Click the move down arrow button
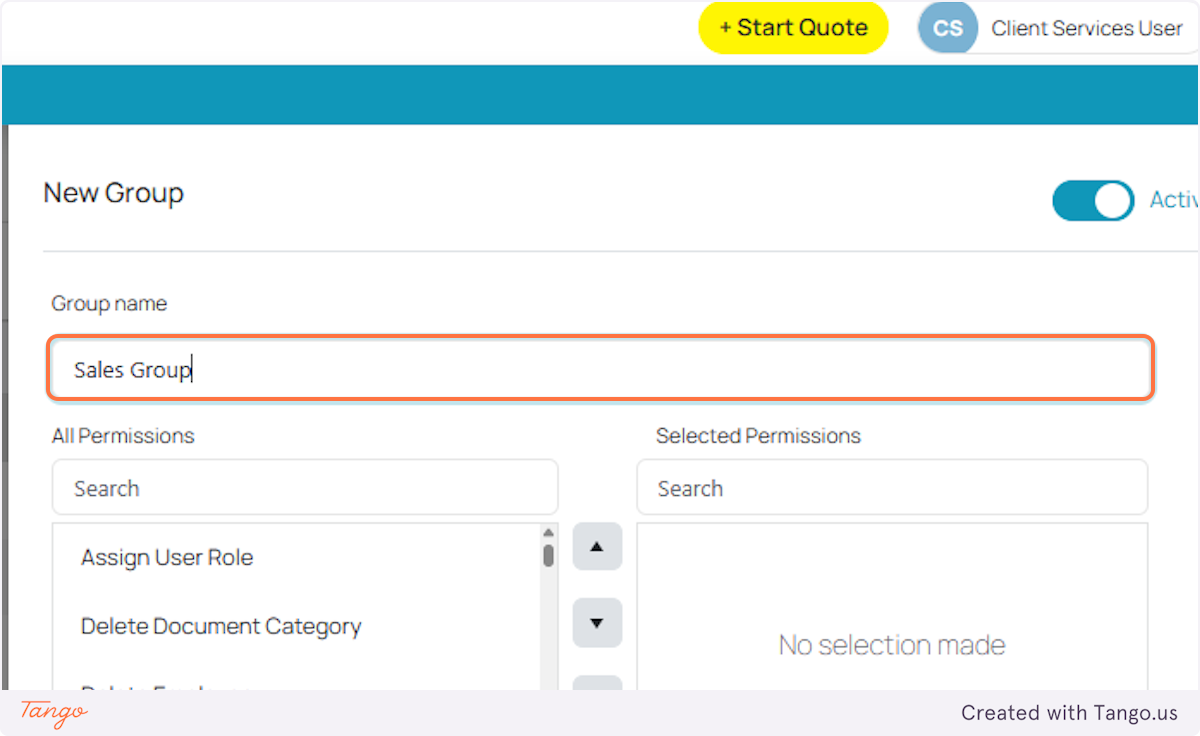Image resolution: width=1200 pixels, height=736 pixels. tap(597, 623)
